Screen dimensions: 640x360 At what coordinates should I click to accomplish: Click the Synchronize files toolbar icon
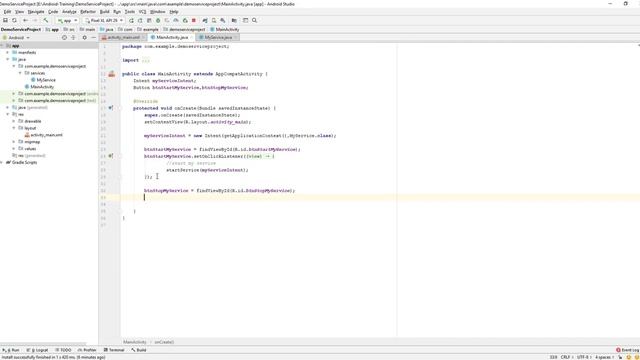point(14,20)
